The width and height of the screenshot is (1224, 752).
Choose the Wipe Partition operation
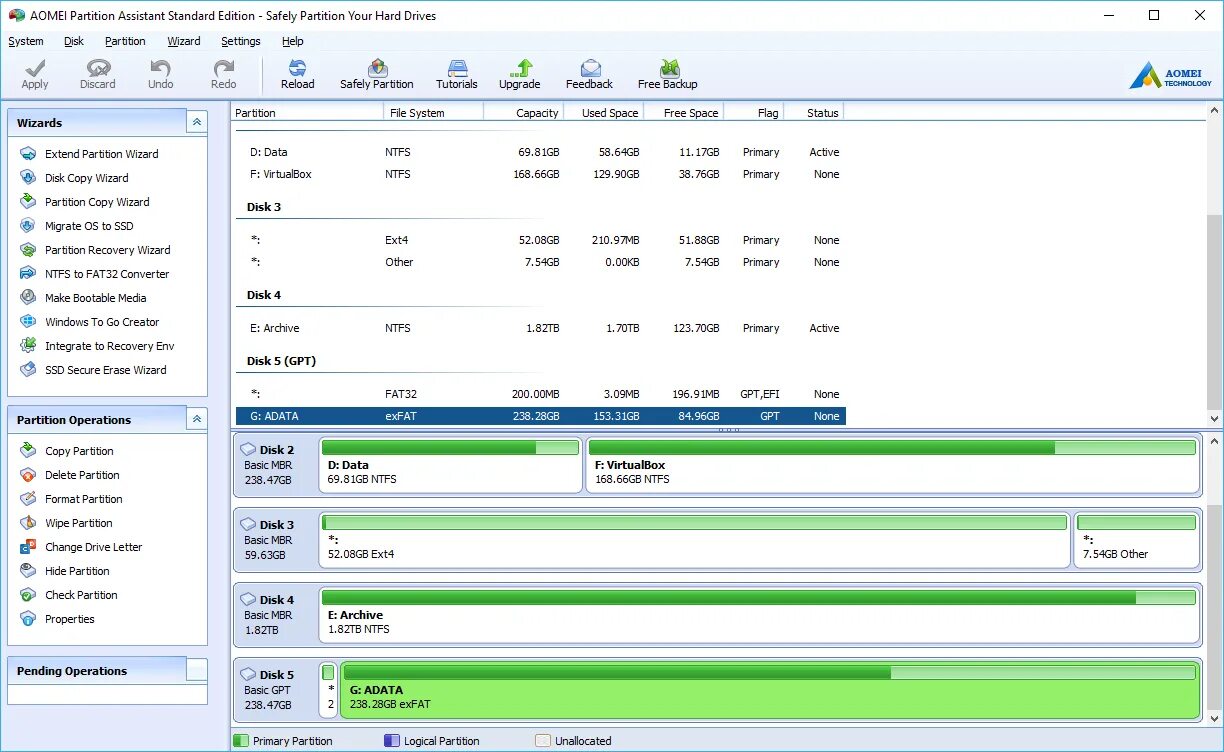[78, 523]
